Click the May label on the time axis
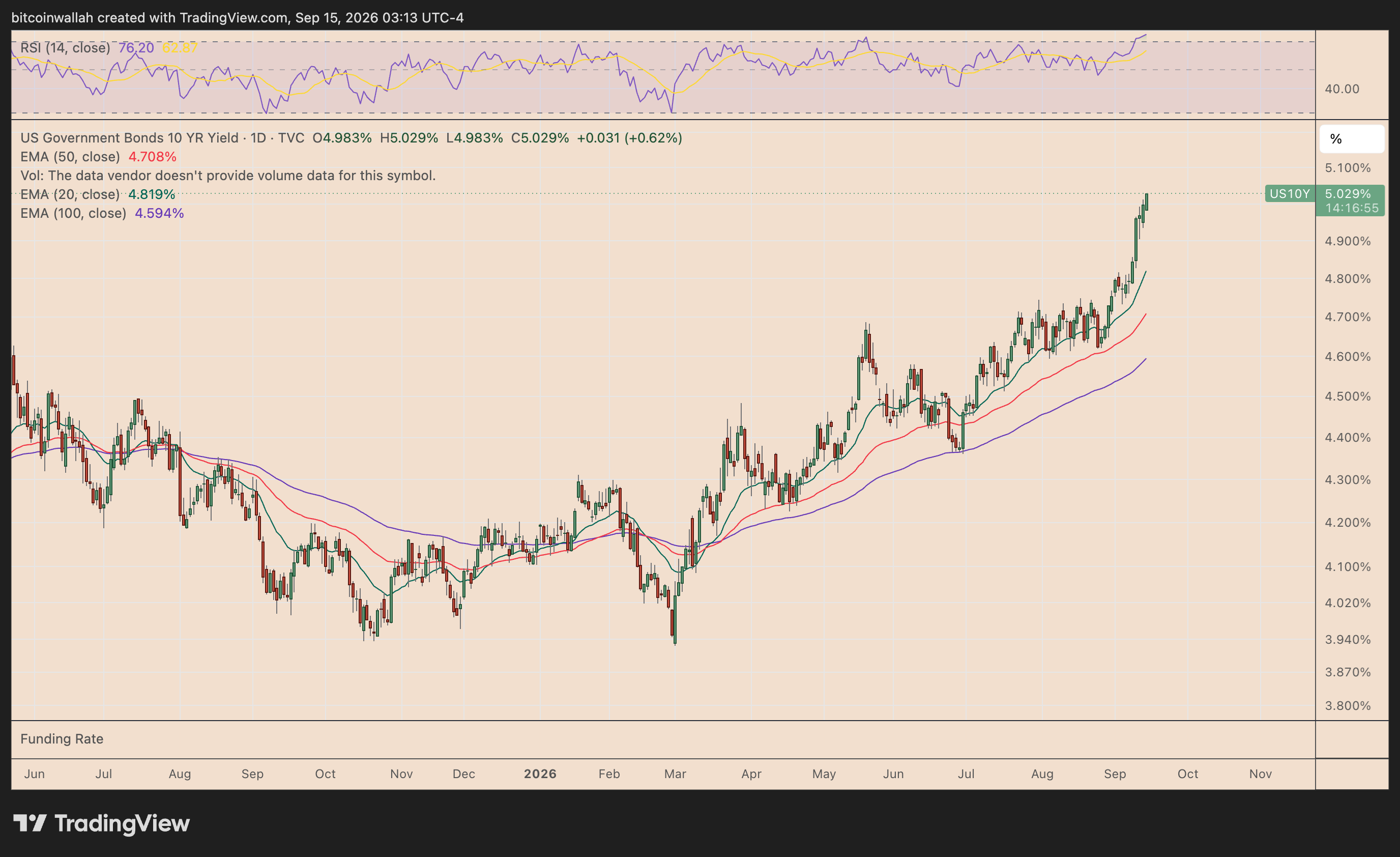Image resolution: width=1400 pixels, height=857 pixels. pos(824,774)
